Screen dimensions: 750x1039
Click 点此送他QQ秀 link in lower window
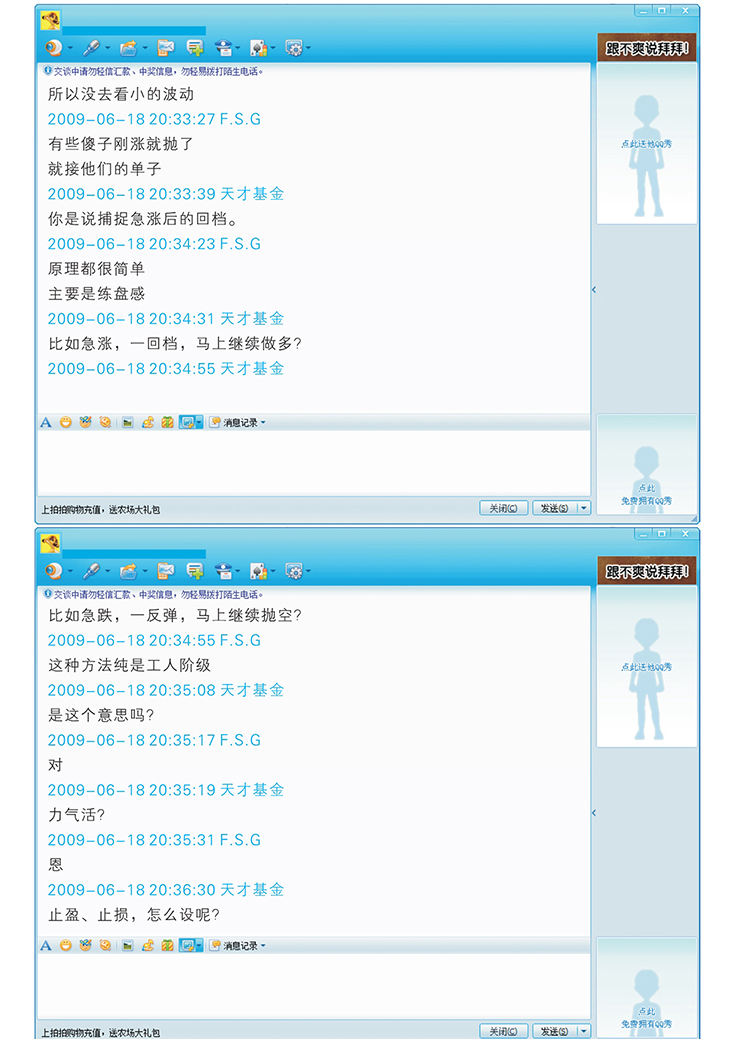tap(647, 667)
